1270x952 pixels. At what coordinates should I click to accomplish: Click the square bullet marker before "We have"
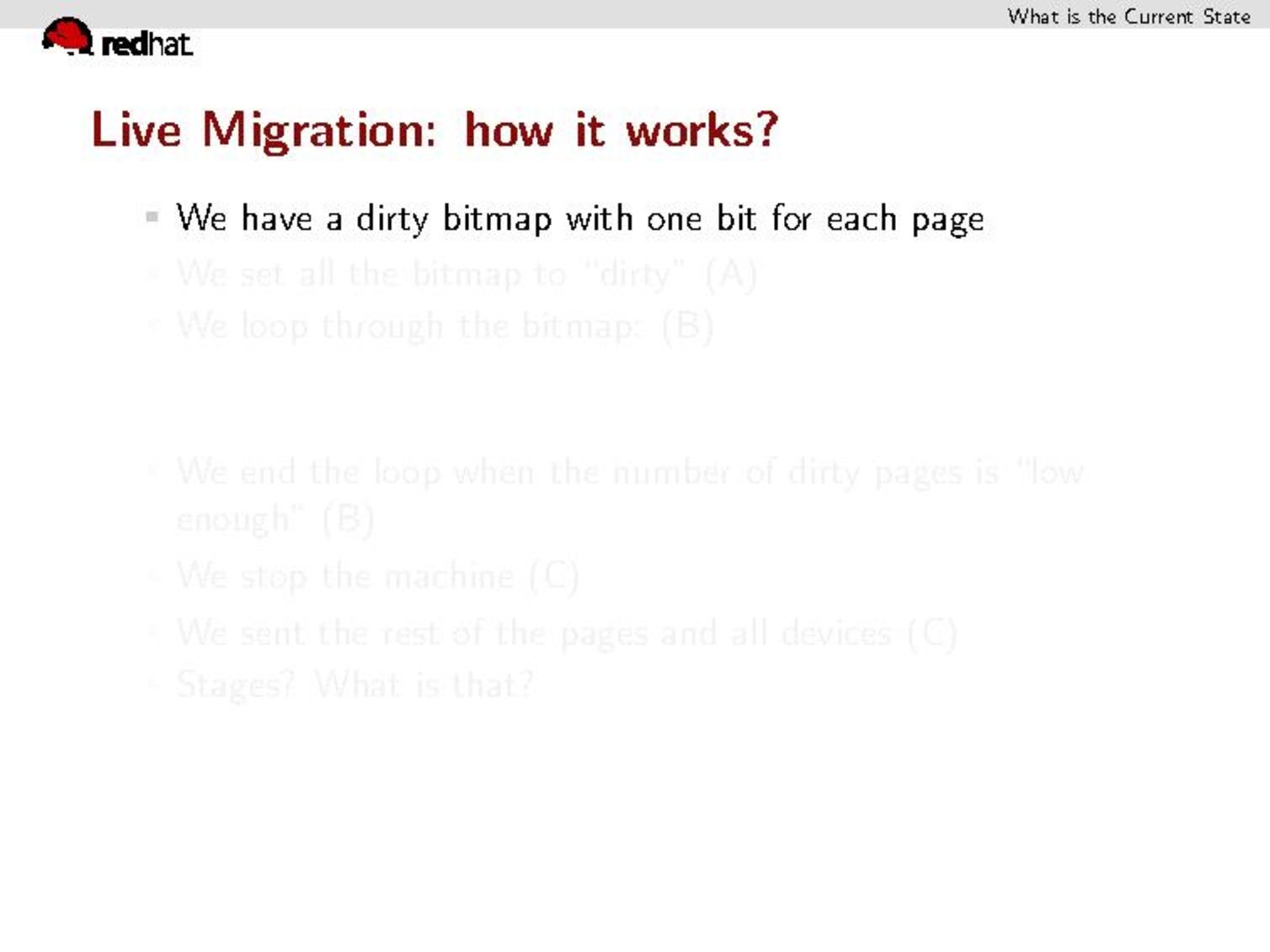pyautogui.click(x=152, y=217)
